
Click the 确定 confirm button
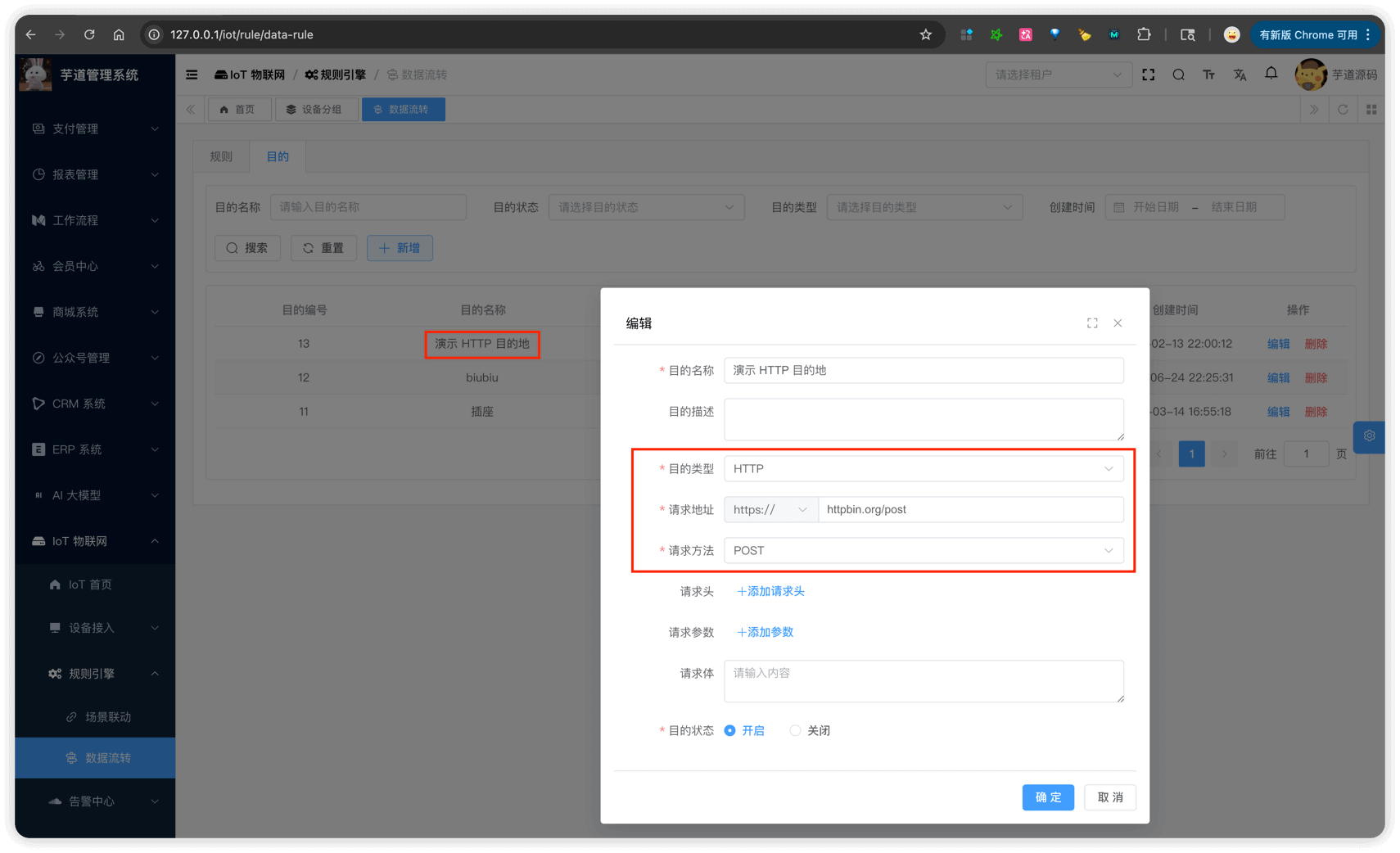point(1047,797)
